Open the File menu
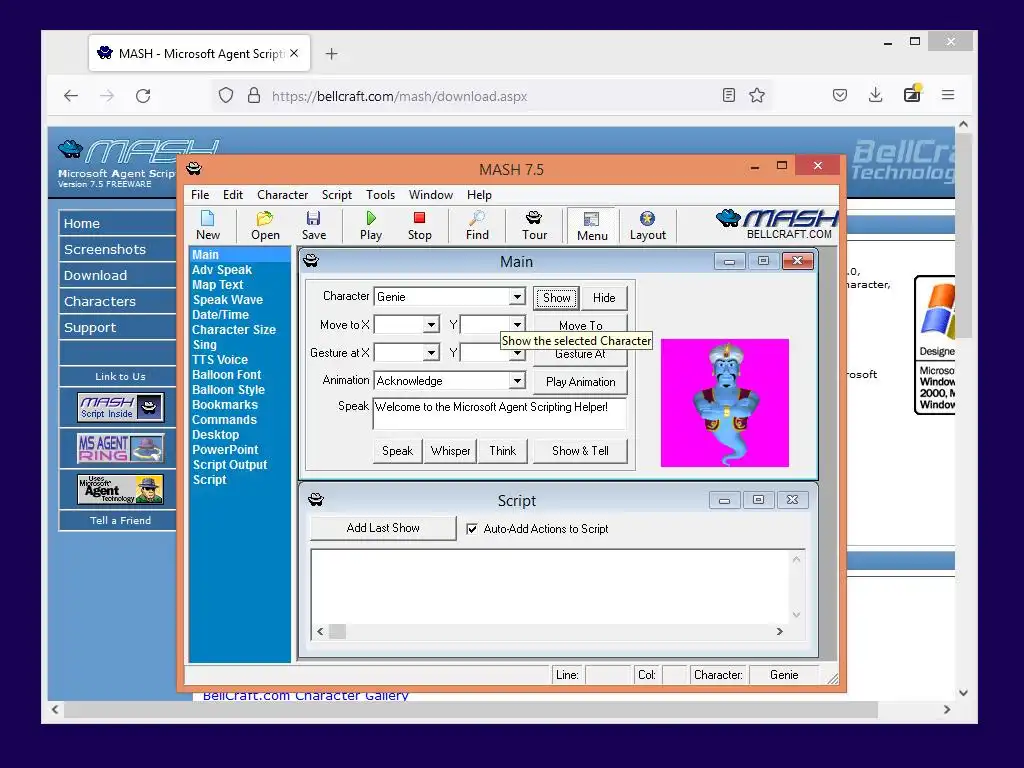Screen dimensions: 1024x768 200,195
